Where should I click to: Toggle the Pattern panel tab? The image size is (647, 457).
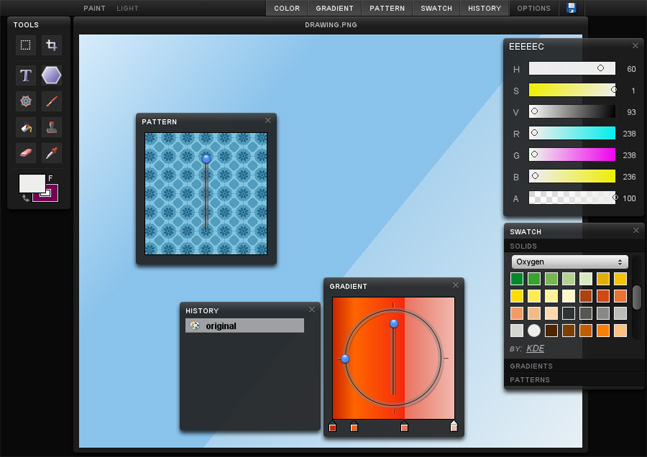(387, 8)
